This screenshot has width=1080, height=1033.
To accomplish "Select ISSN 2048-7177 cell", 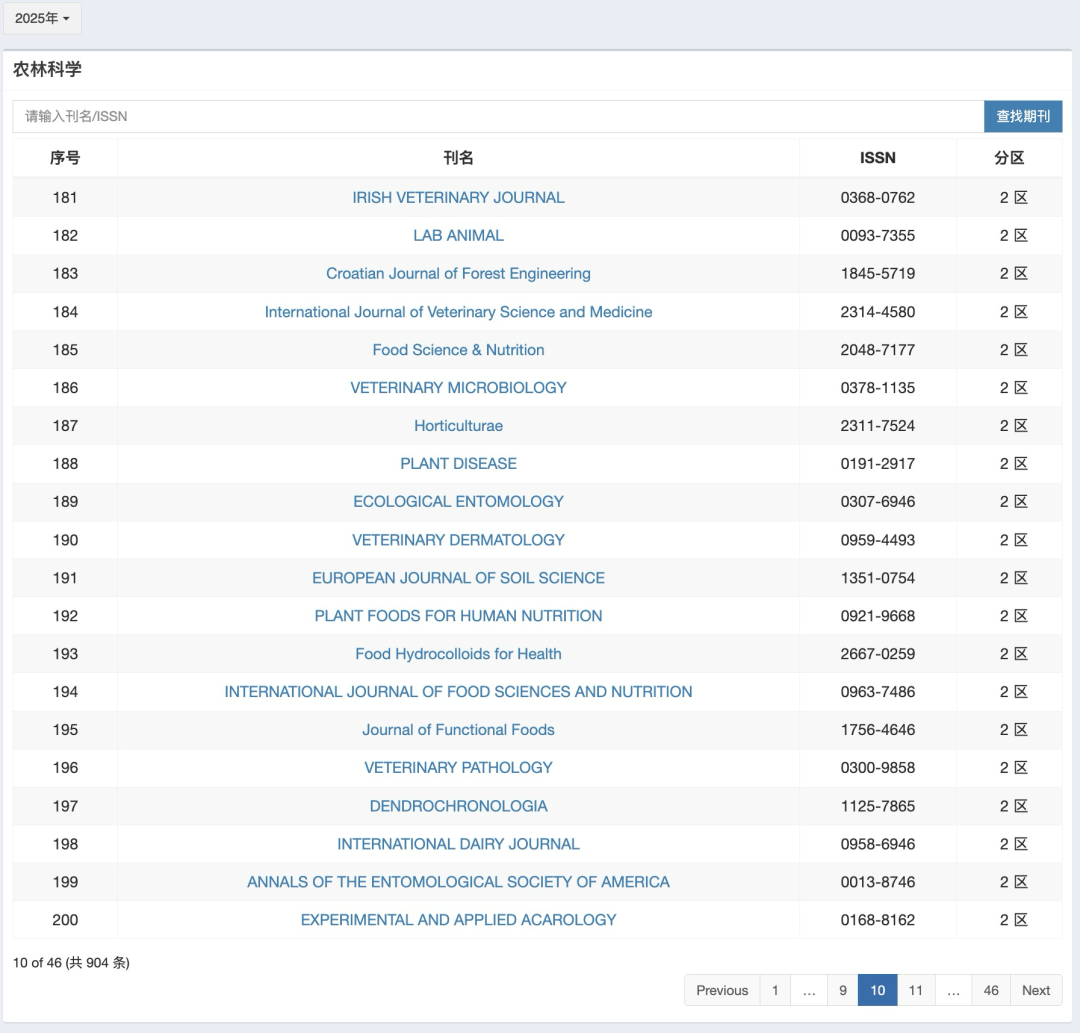I will [x=878, y=350].
